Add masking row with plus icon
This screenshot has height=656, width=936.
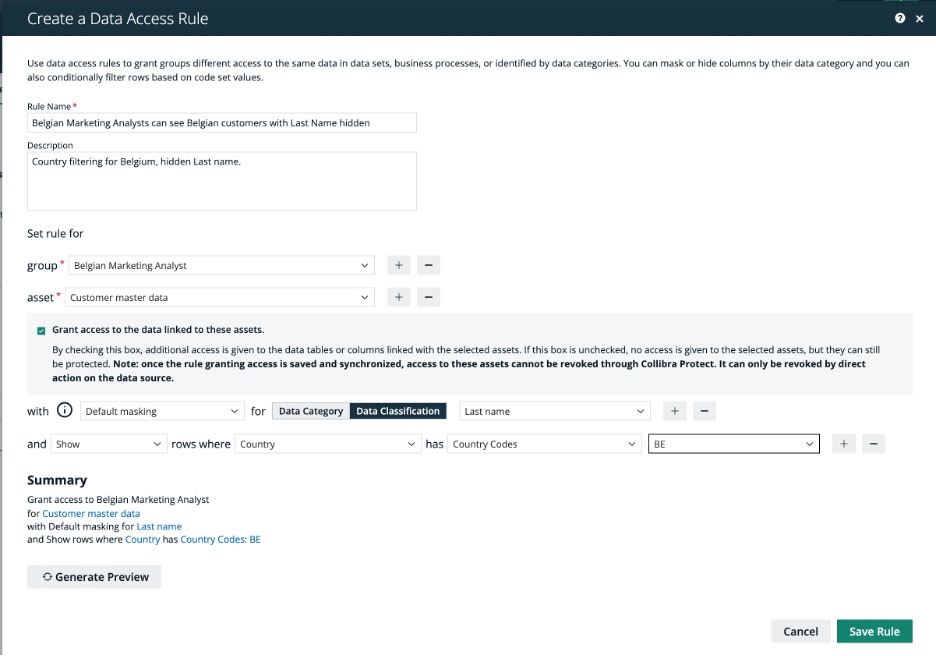tap(675, 411)
